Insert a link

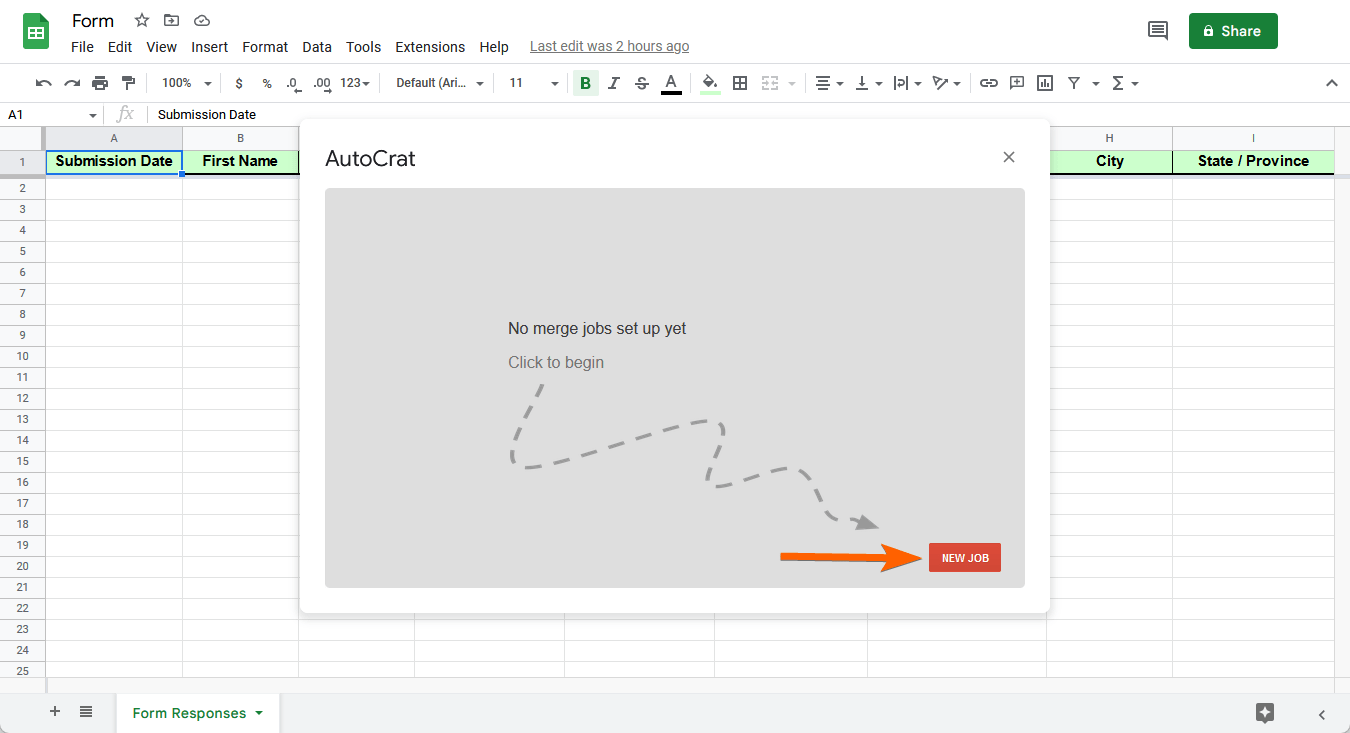[x=989, y=83]
